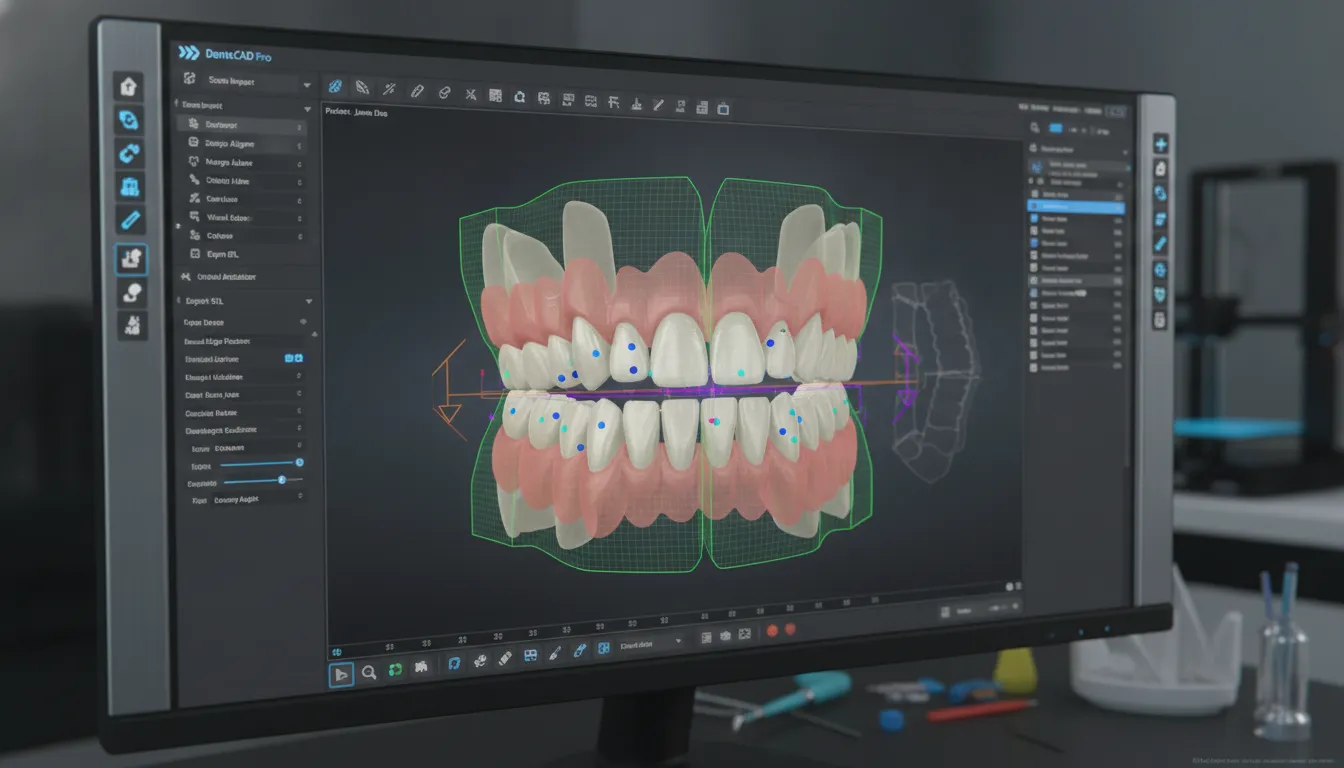
Task: Select the arrow pointer tool in bottom toolbar
Action: 341,674
